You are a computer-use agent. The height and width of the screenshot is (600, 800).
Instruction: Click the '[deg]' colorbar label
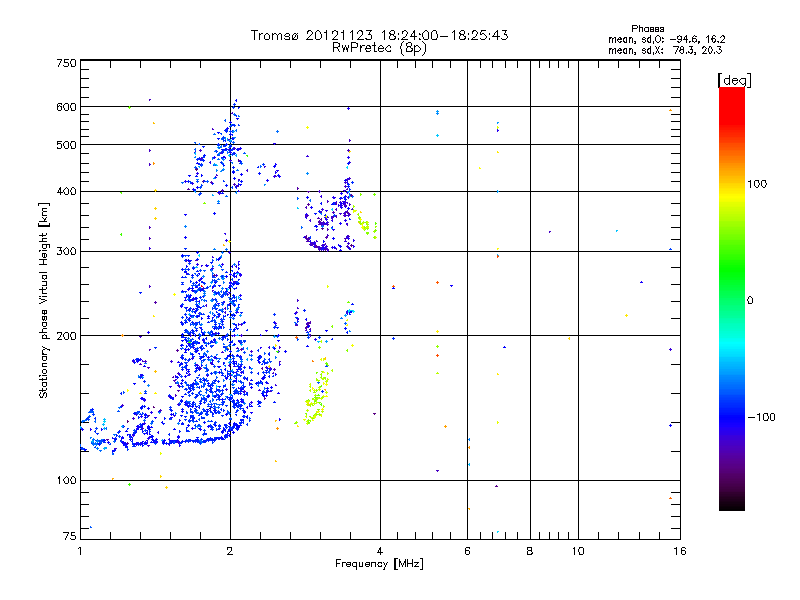coord(734,80)
